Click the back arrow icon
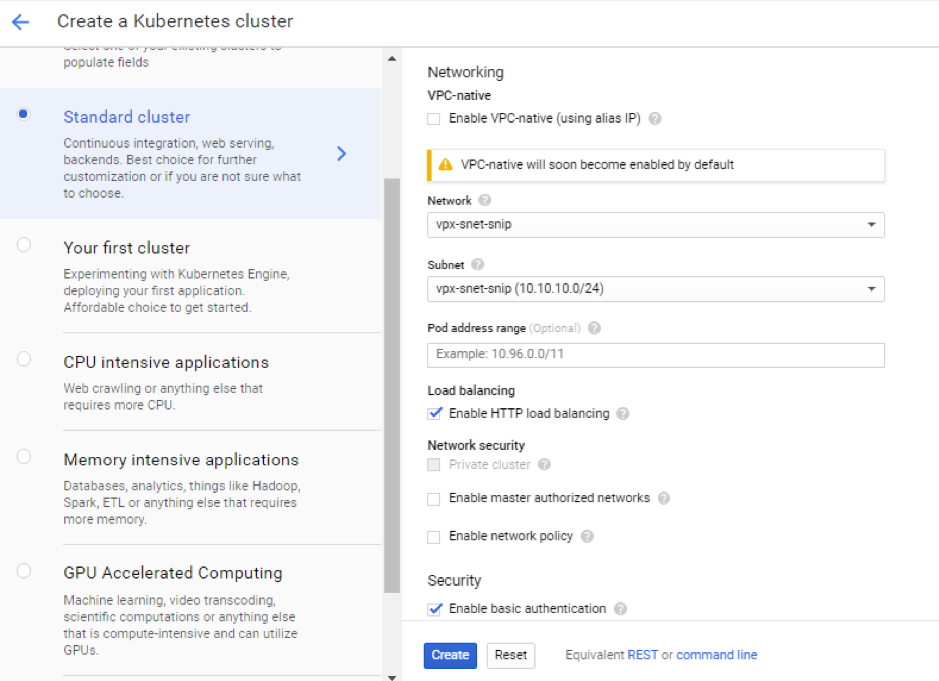This screenshot has height=681, width=939. (x=20, y=22)
